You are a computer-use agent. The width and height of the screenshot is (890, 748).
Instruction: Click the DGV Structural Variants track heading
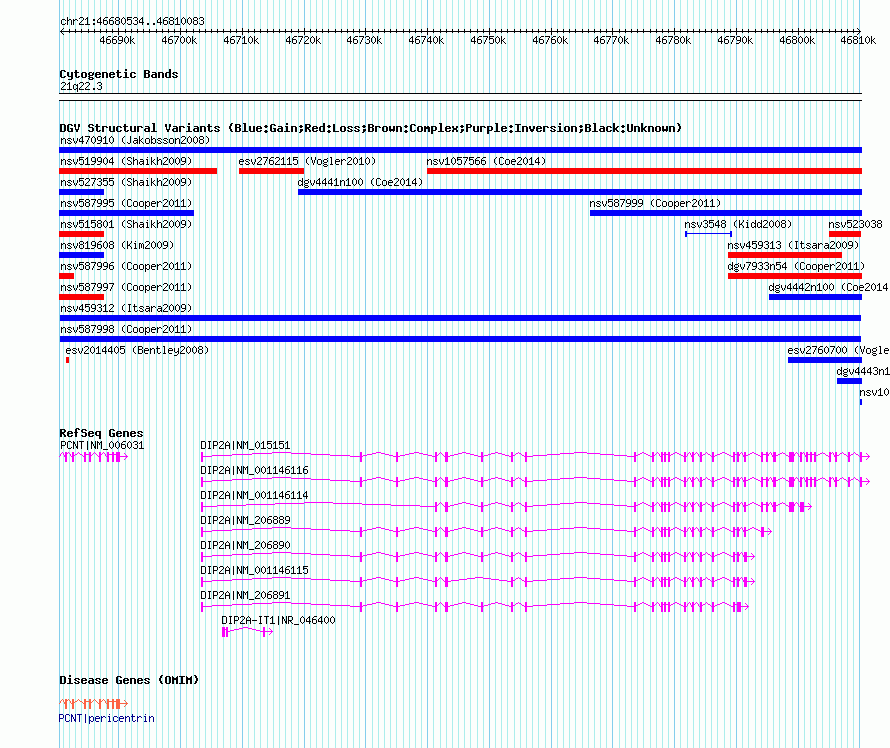point(371,128)
